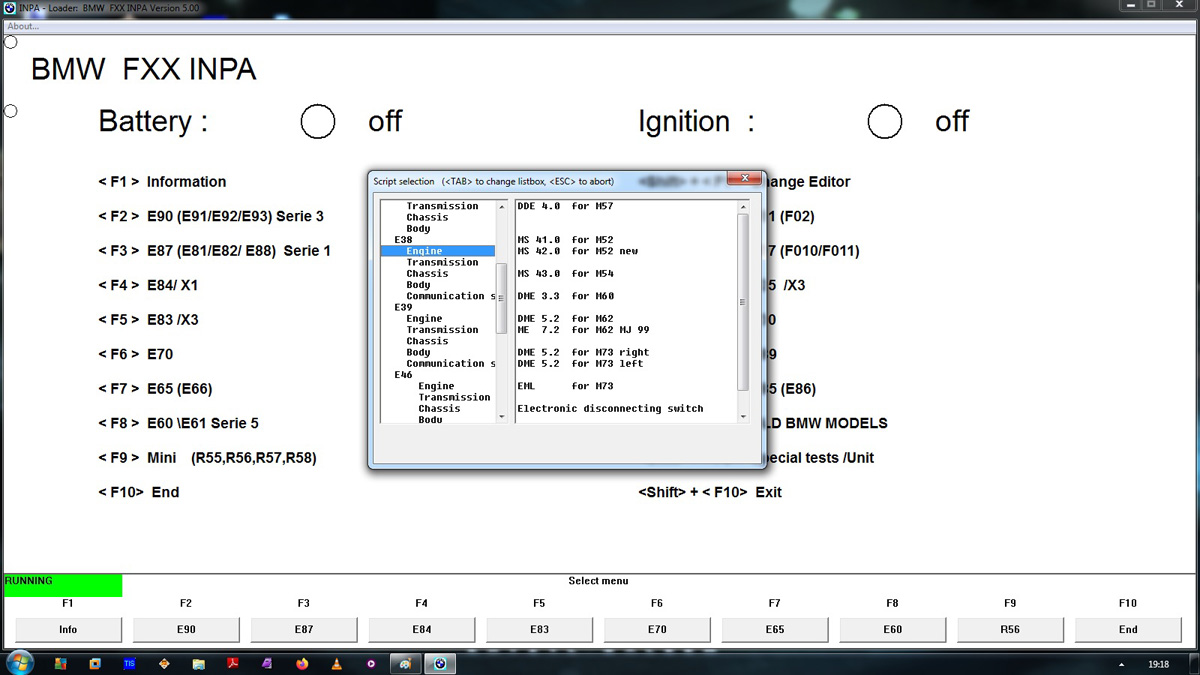Image resolution: width=1200 pixels, height=675 pixels.
Task: Choose 'Electronic disconnecting switch' script
Action: (x=610, y=408)
